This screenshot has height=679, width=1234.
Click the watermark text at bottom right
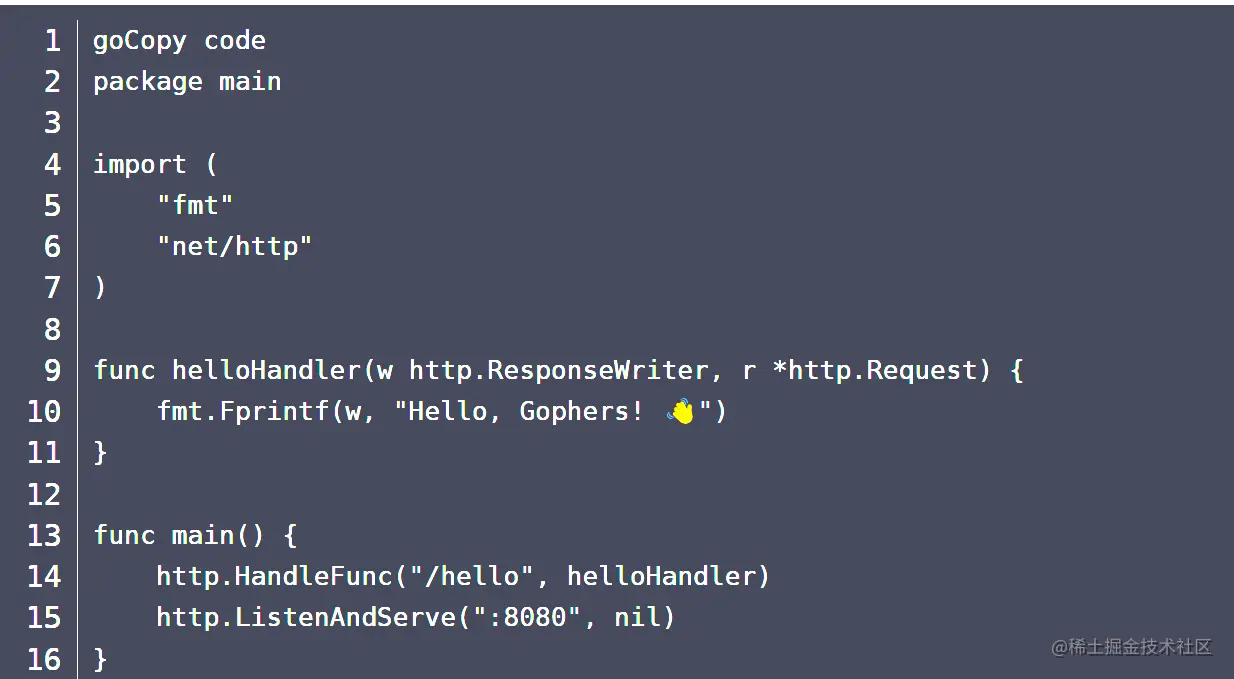tap(1131, 647)
